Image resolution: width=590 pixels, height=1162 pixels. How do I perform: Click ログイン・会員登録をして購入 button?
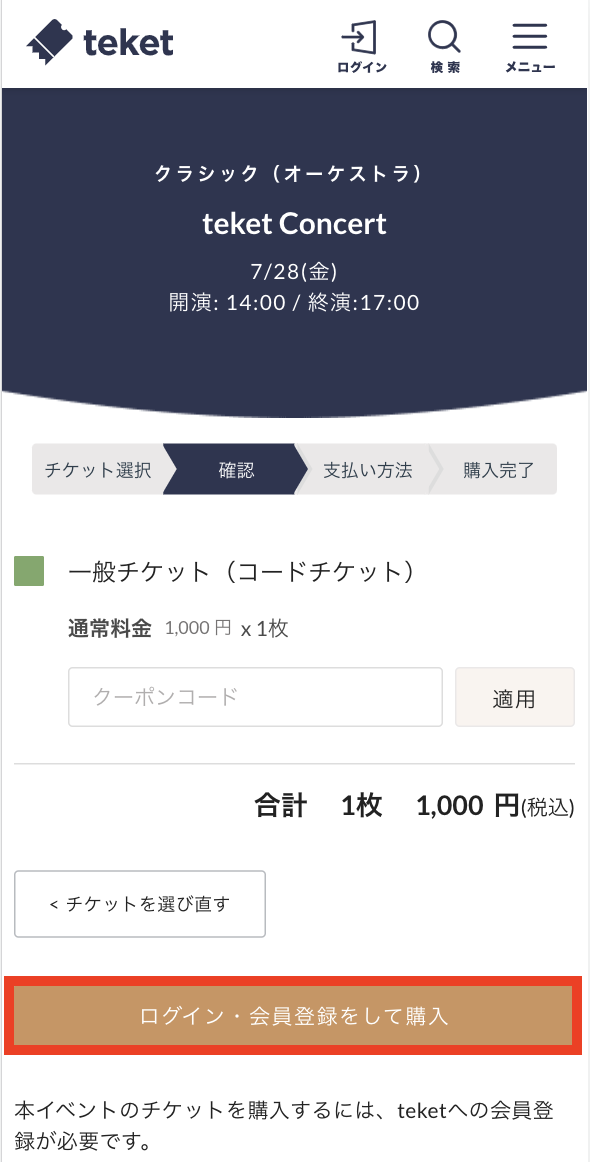(294, 1016)
